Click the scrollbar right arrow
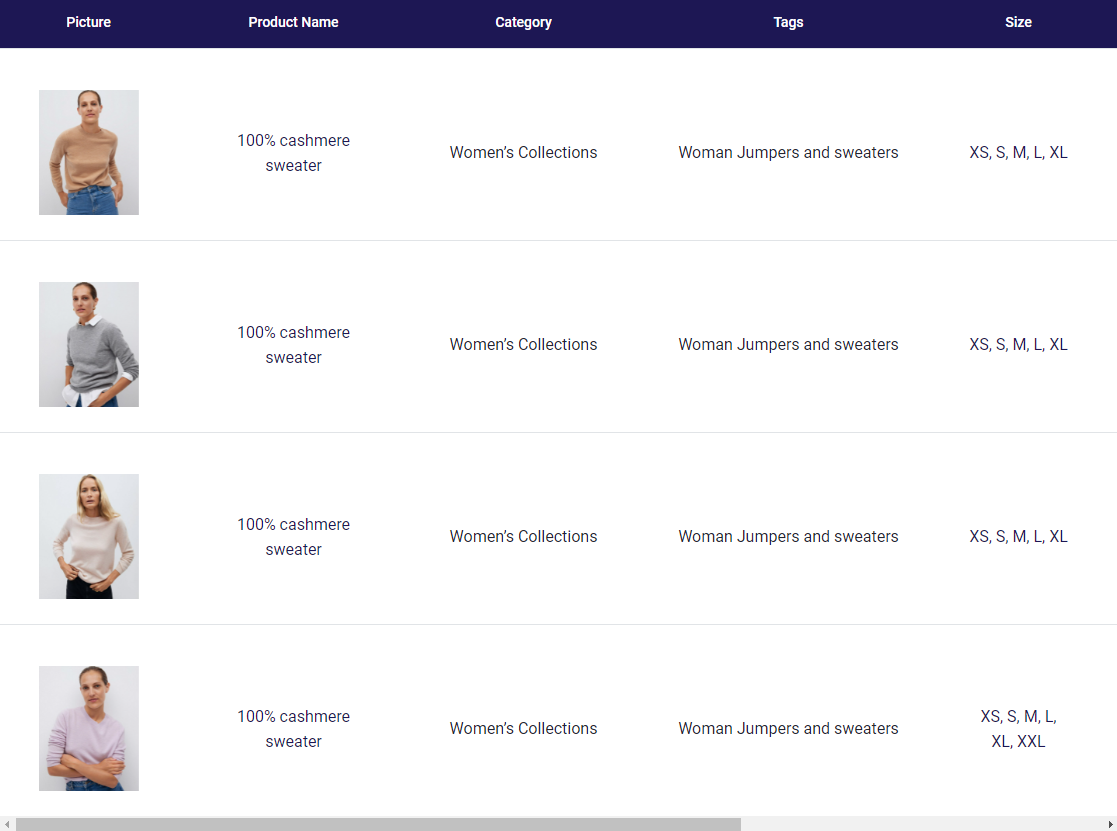The width and height of the screenshot is (1117, 831). point(1110,825)
